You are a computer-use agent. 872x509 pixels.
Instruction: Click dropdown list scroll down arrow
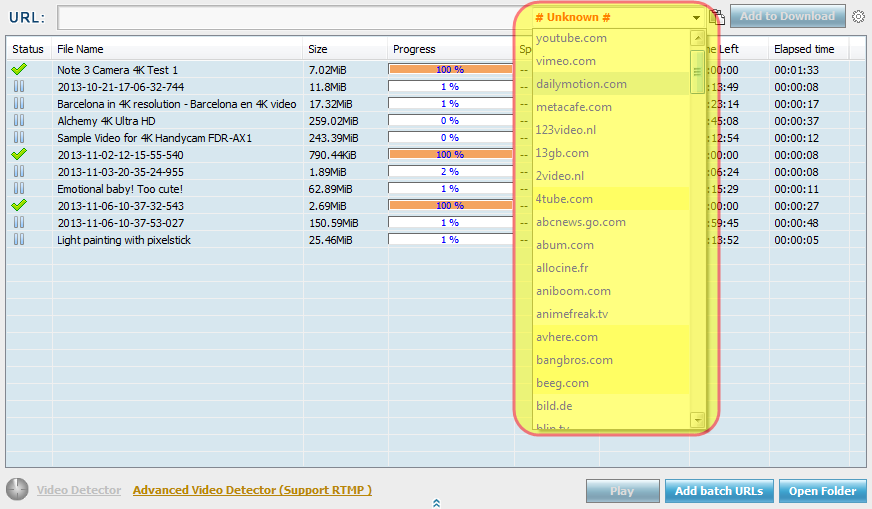697,419
